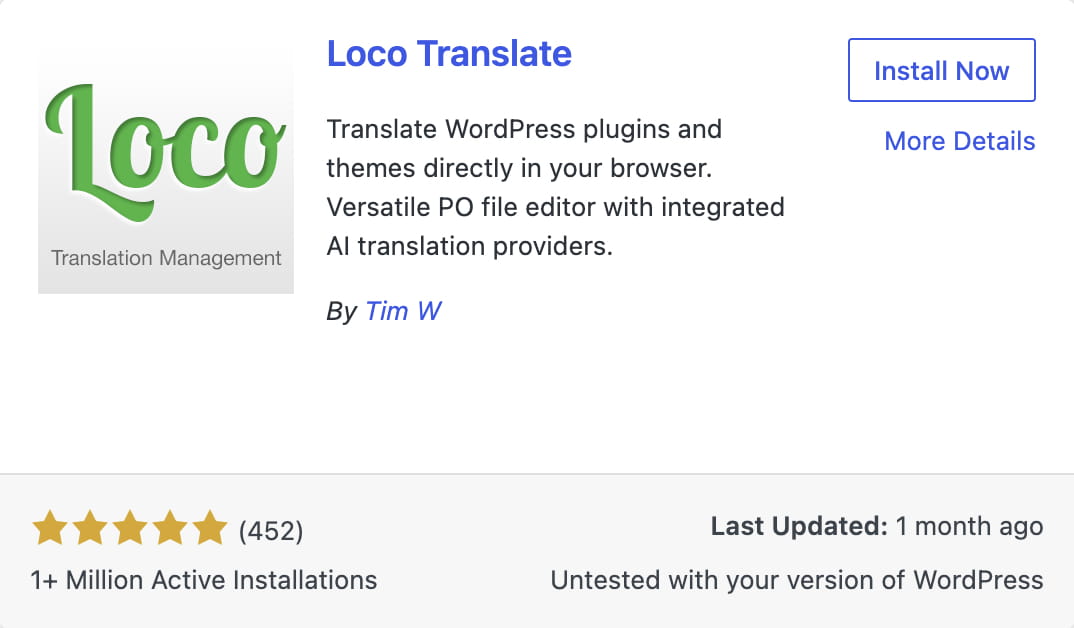Select Untested with your version of WordPress
This screenshot has height=628, width=1074.
click(797, 580)
